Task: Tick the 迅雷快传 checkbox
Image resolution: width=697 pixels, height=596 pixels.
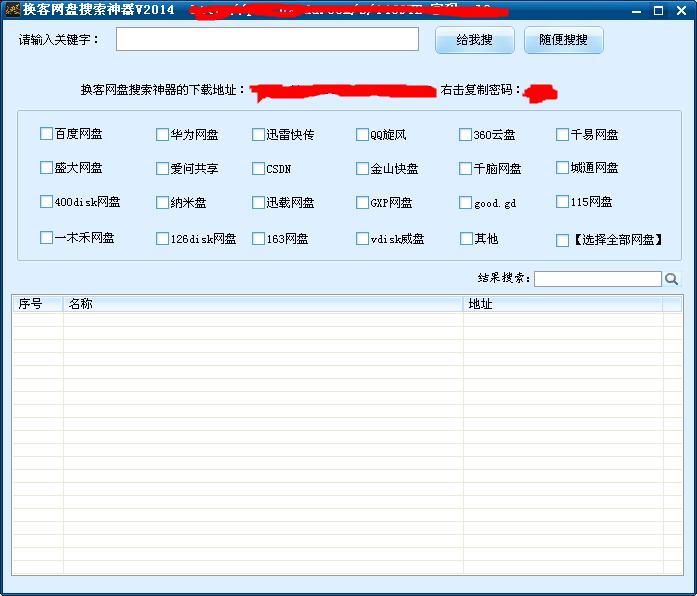Action: [x=258, y=134]
